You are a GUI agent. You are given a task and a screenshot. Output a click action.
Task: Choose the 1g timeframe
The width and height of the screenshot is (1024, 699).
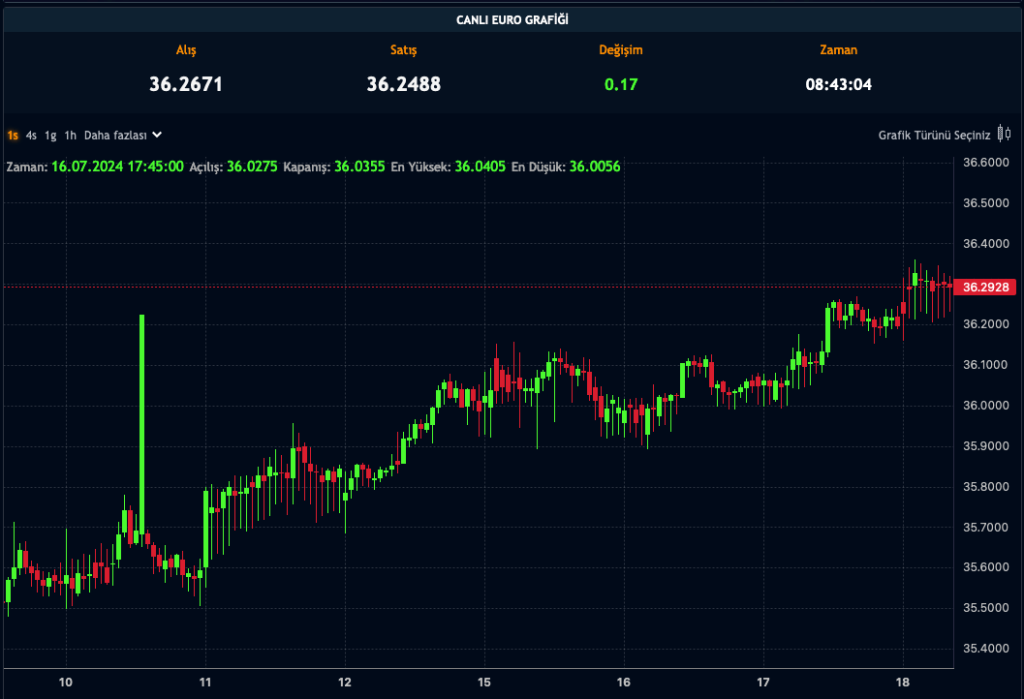50,135
